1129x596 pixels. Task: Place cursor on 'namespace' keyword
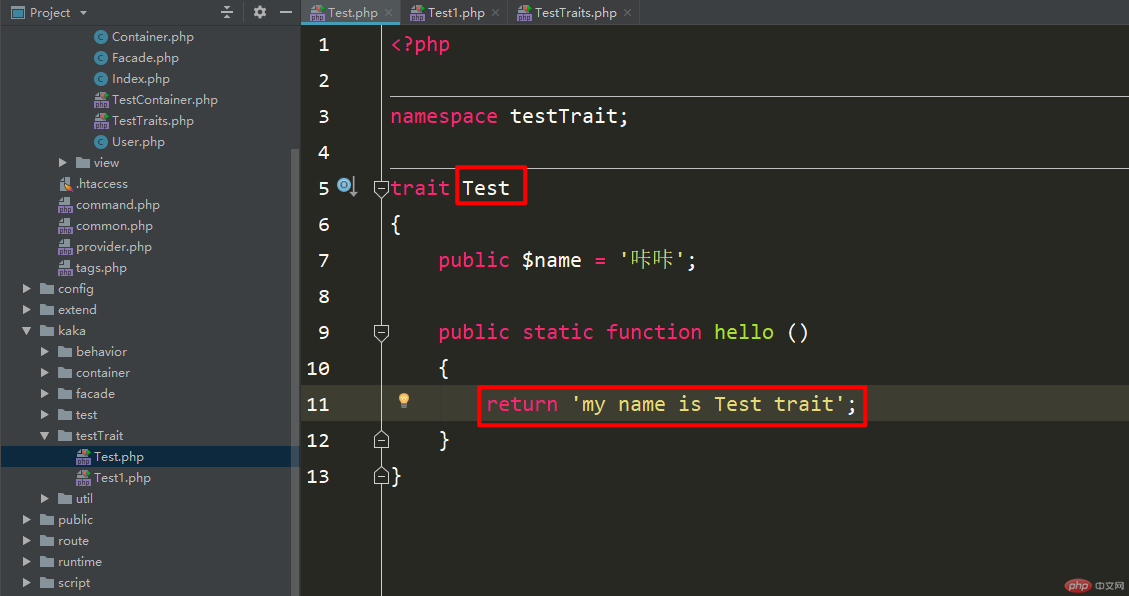(x=444, y=117)
